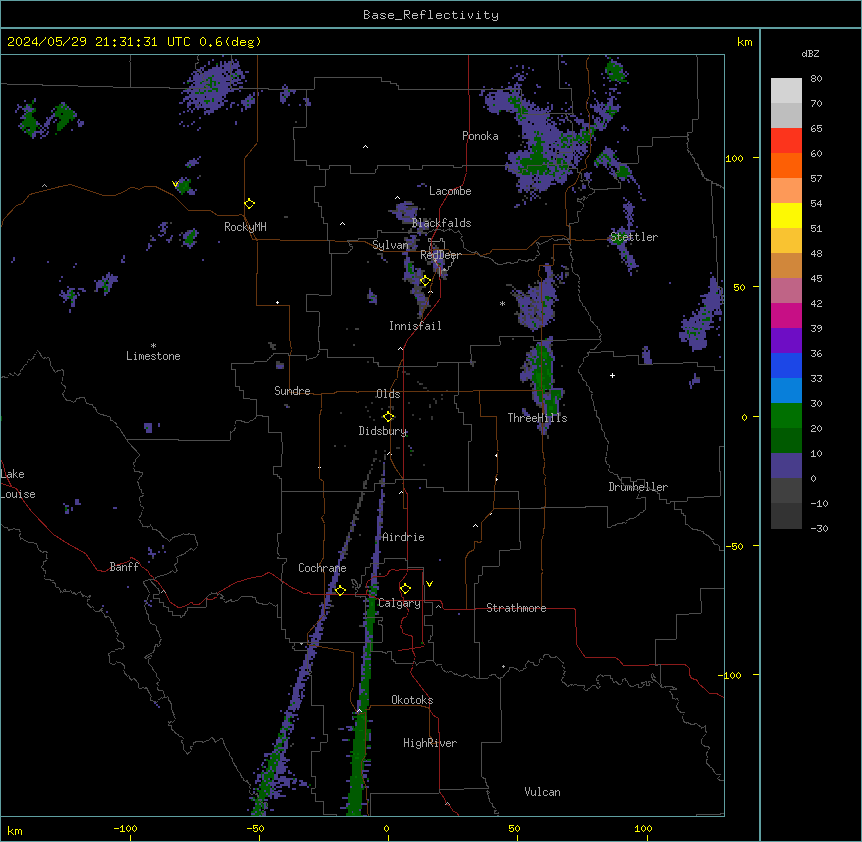Select the Cochrane label

[x=322, y=568]
